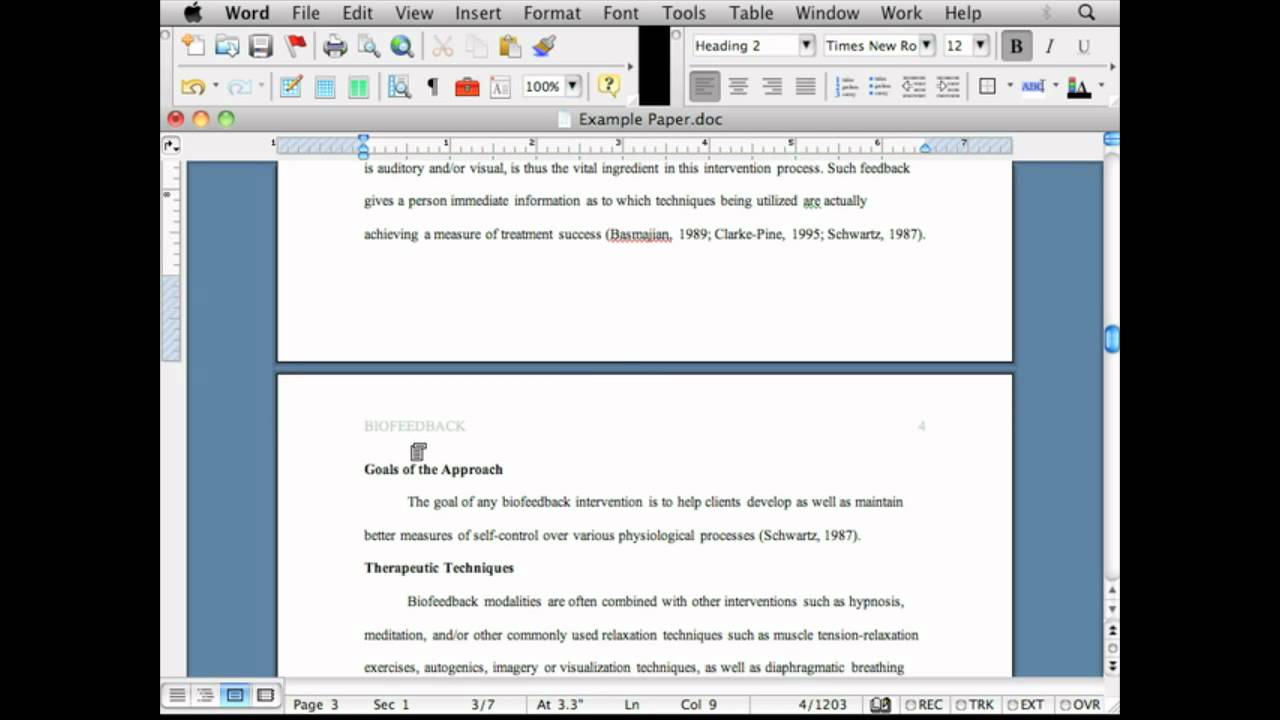Open the Formatting Palette icon

click(x=500, y=87)
